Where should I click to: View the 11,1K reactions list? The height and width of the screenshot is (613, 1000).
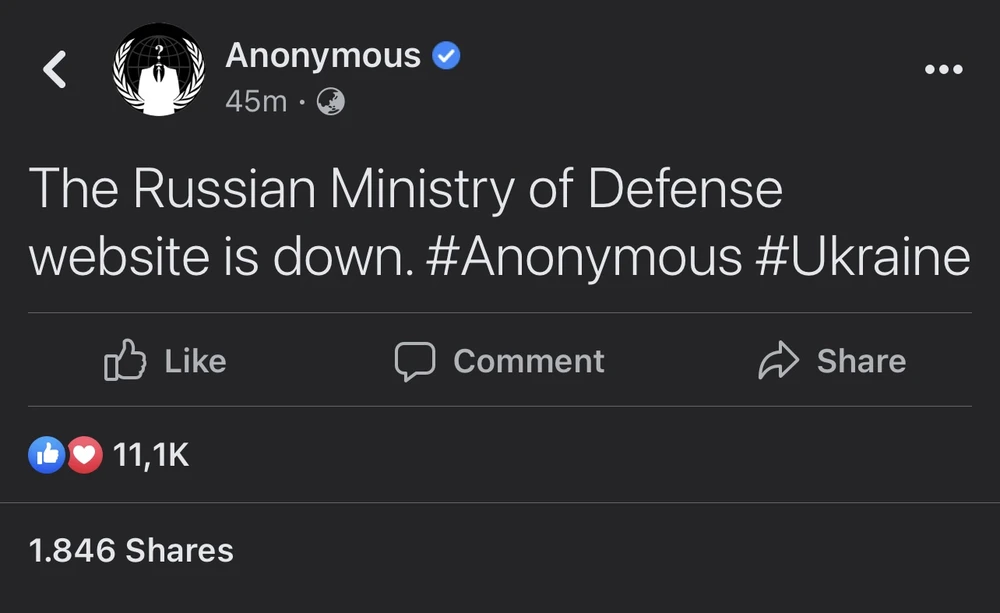pyautogui.click(x=150, y=456)
